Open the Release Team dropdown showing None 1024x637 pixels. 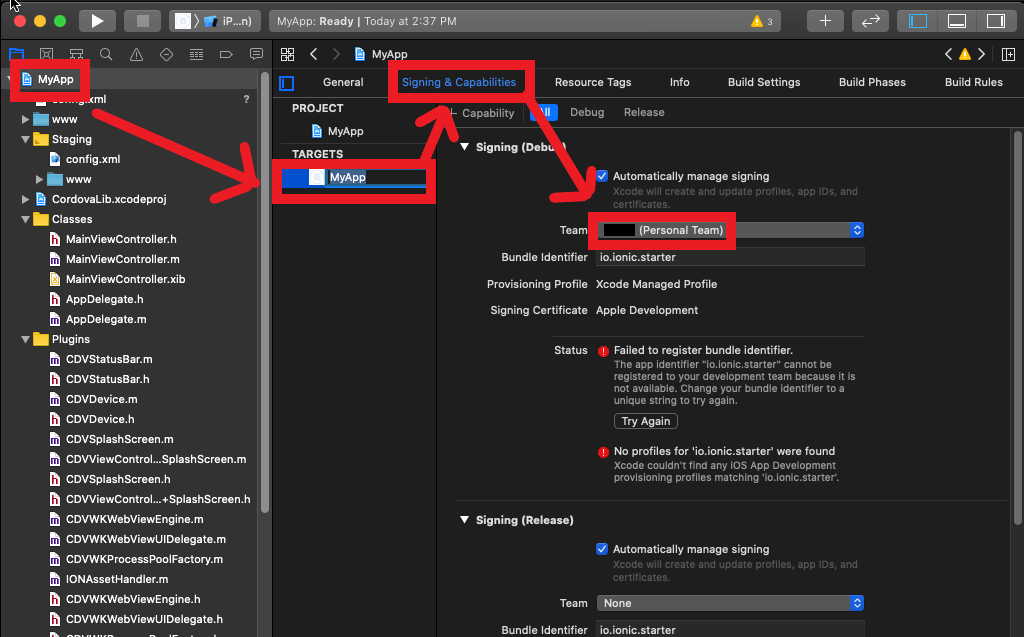pos(730,603)
